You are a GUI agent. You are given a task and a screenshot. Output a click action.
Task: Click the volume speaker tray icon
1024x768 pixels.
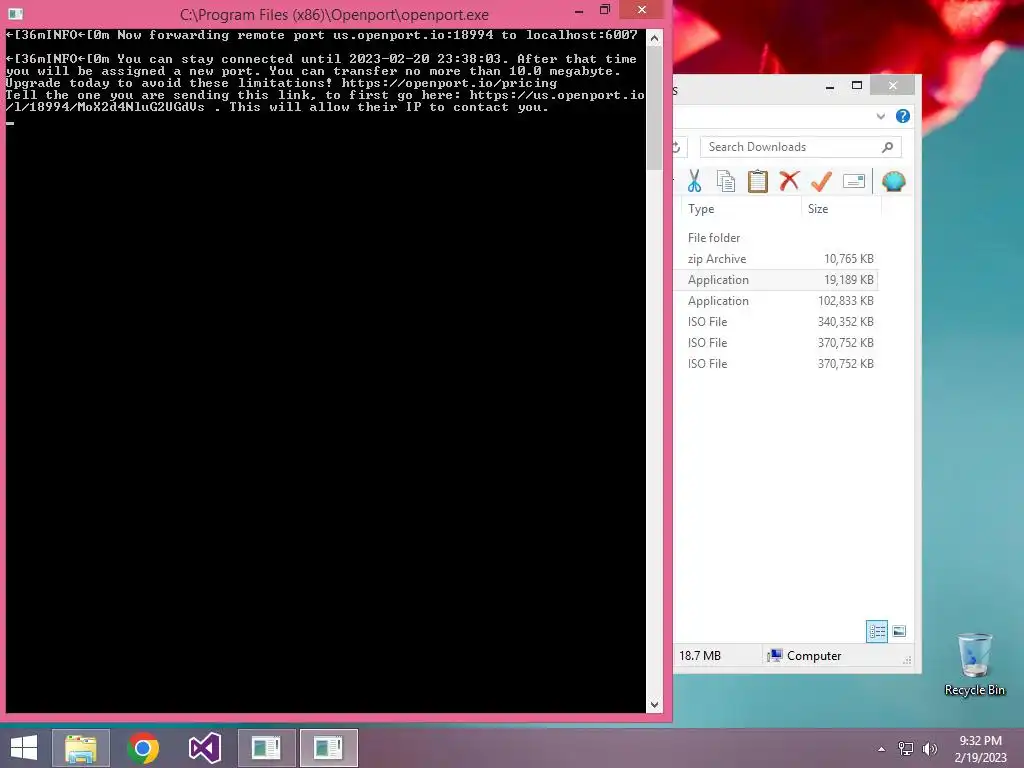(x=929, y=749)
